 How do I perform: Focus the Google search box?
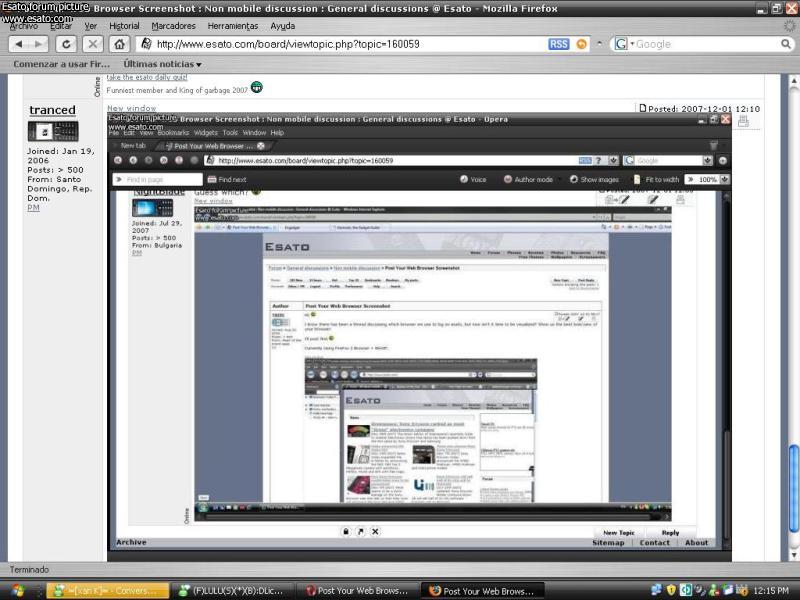(707, 44)
